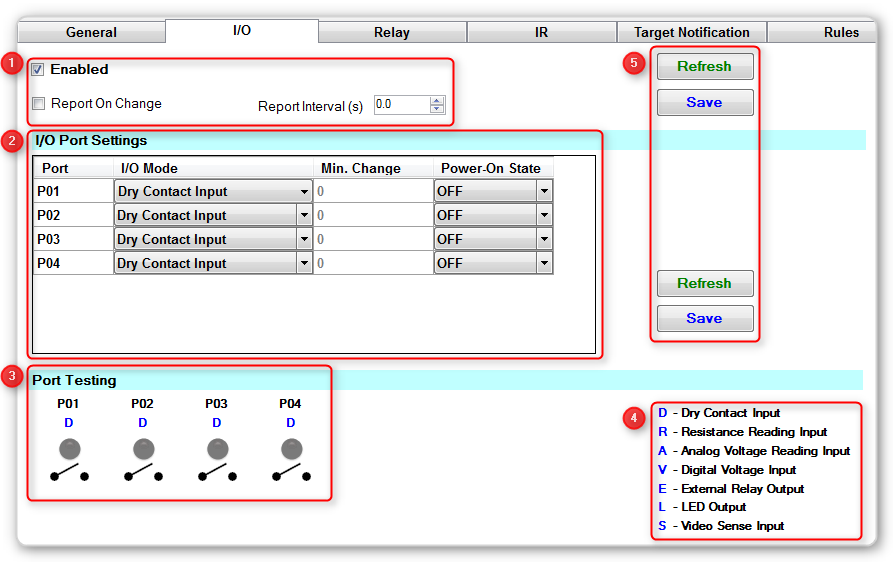Click red annotation marker number 5
Image resolution: width=893 pixels, height=562 pixels.
tap(633, 63)
